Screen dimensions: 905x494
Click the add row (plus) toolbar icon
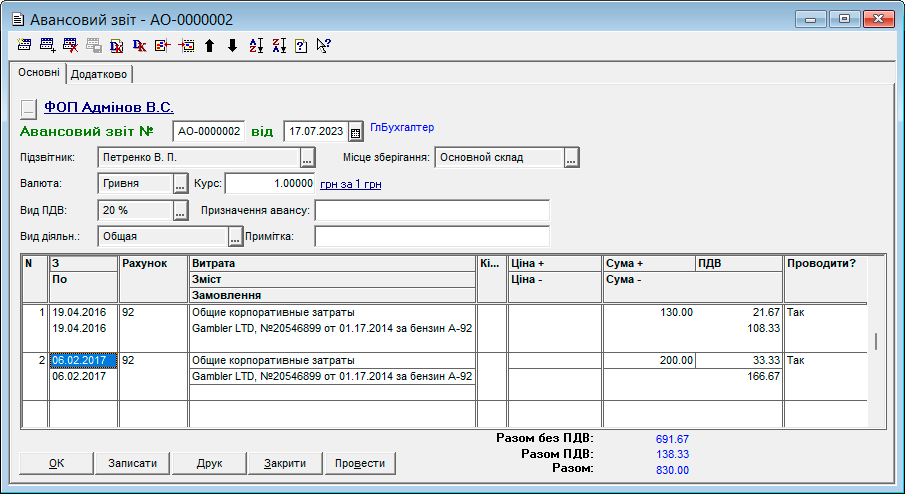pyautogui.click(x=47, y=45)
